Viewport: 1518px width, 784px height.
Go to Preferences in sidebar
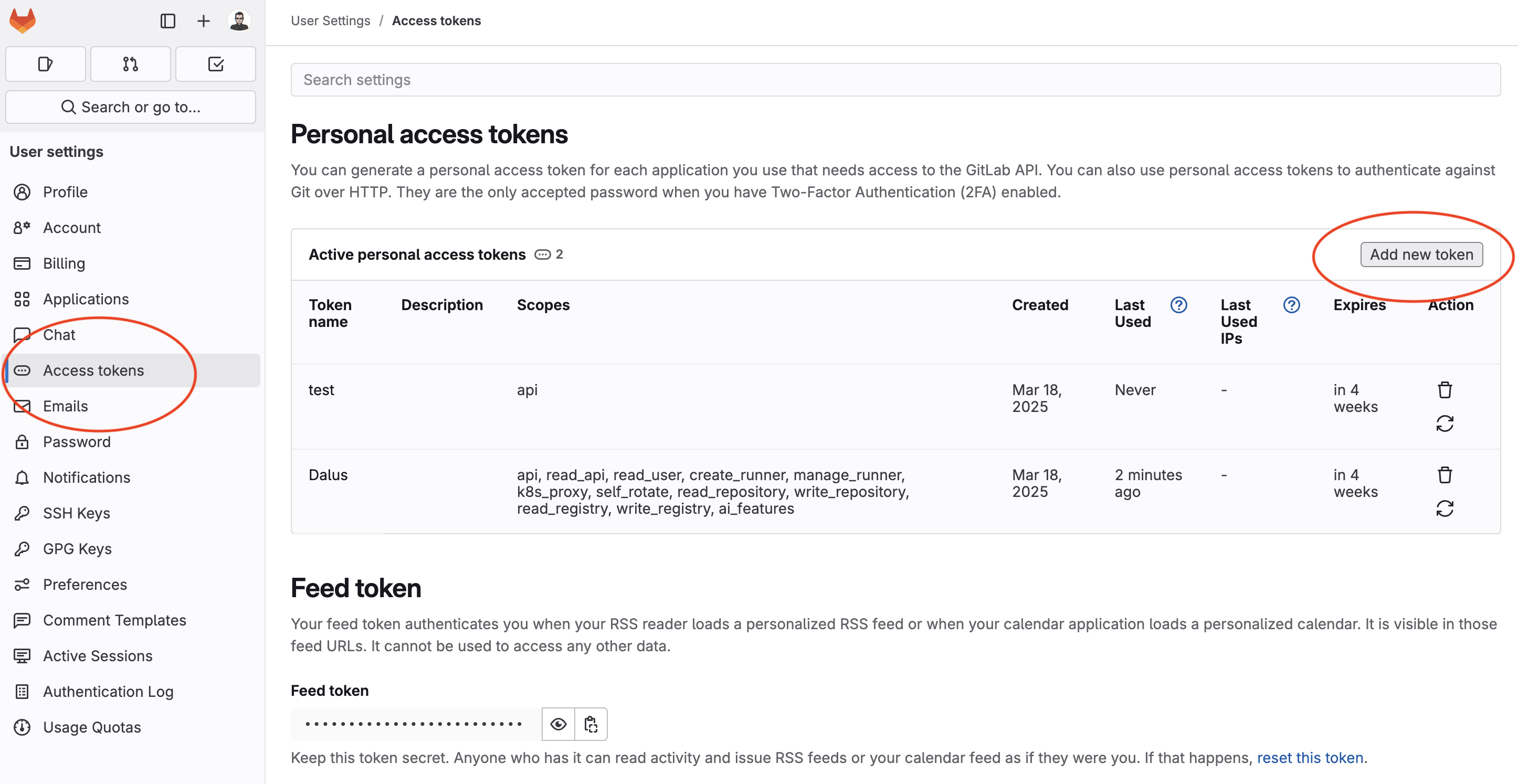pyautogui.click(x=85, y=584)
